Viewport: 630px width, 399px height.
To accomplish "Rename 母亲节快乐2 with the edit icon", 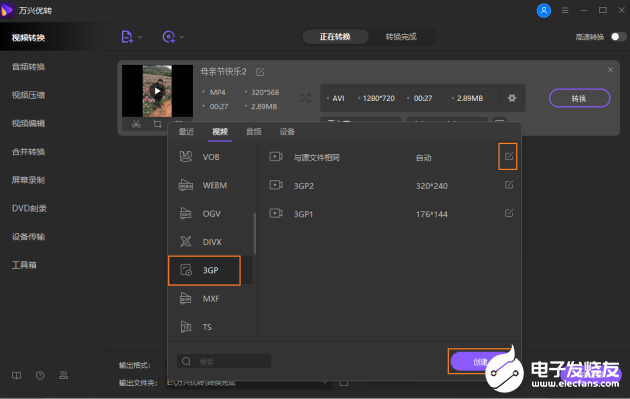I will click(x=260, y=72).
